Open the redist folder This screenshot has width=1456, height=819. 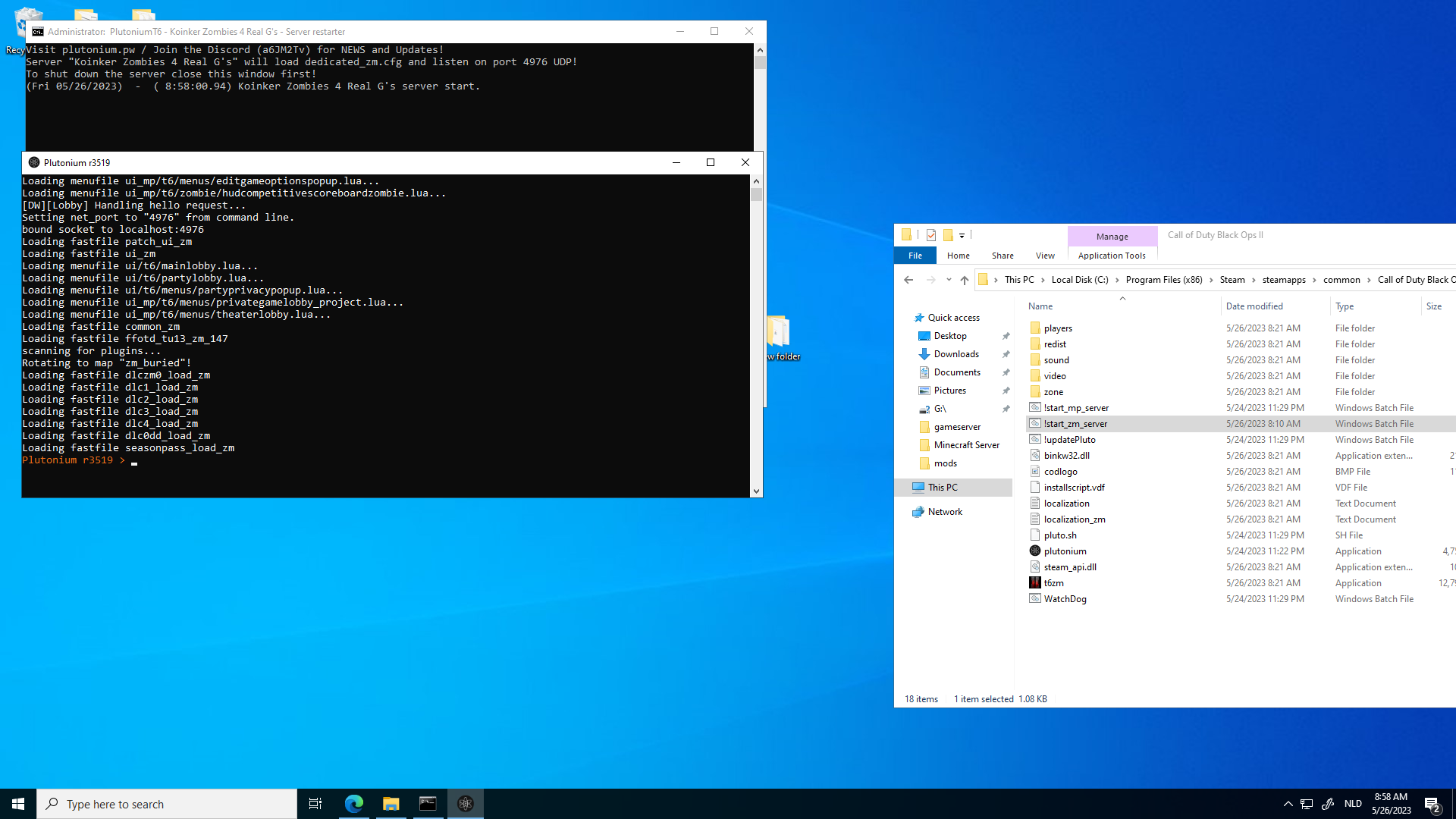point(1055,344)
